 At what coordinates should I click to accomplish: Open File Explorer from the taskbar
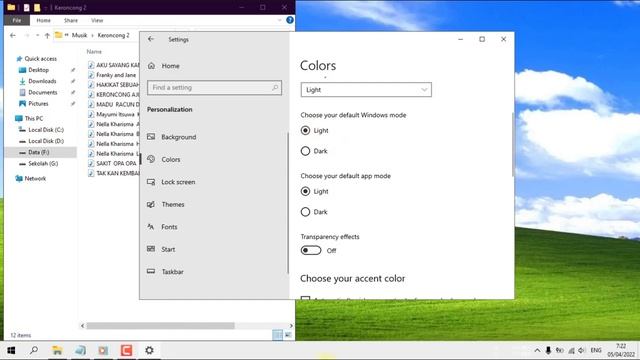point(57,350)
